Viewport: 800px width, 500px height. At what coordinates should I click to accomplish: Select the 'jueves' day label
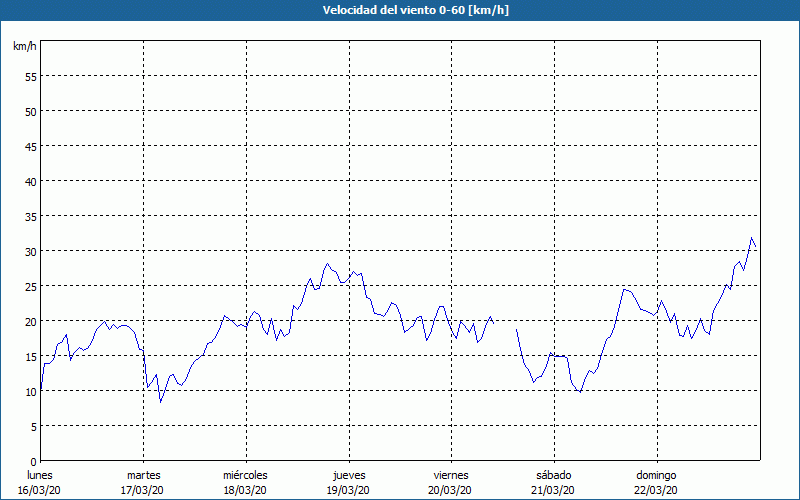pyautogui.click(x=349, y=475)
